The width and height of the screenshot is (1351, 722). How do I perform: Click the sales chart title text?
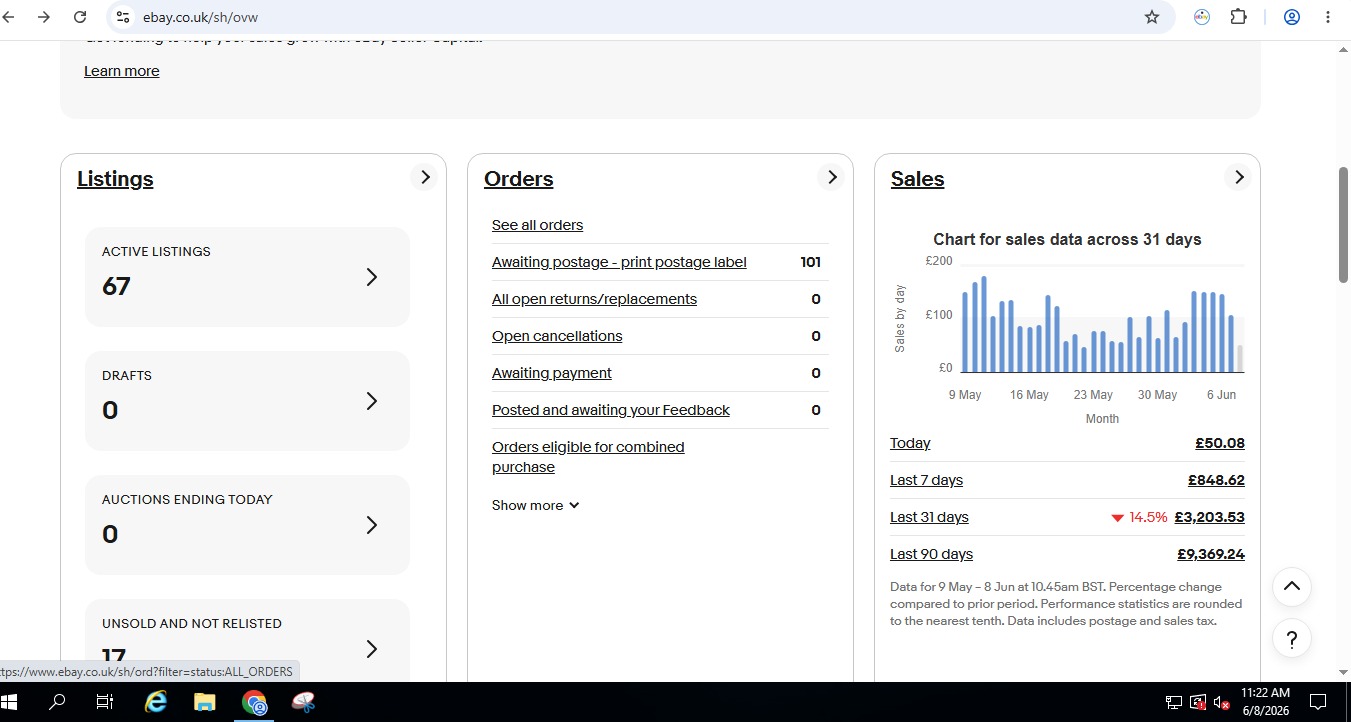1067,239
